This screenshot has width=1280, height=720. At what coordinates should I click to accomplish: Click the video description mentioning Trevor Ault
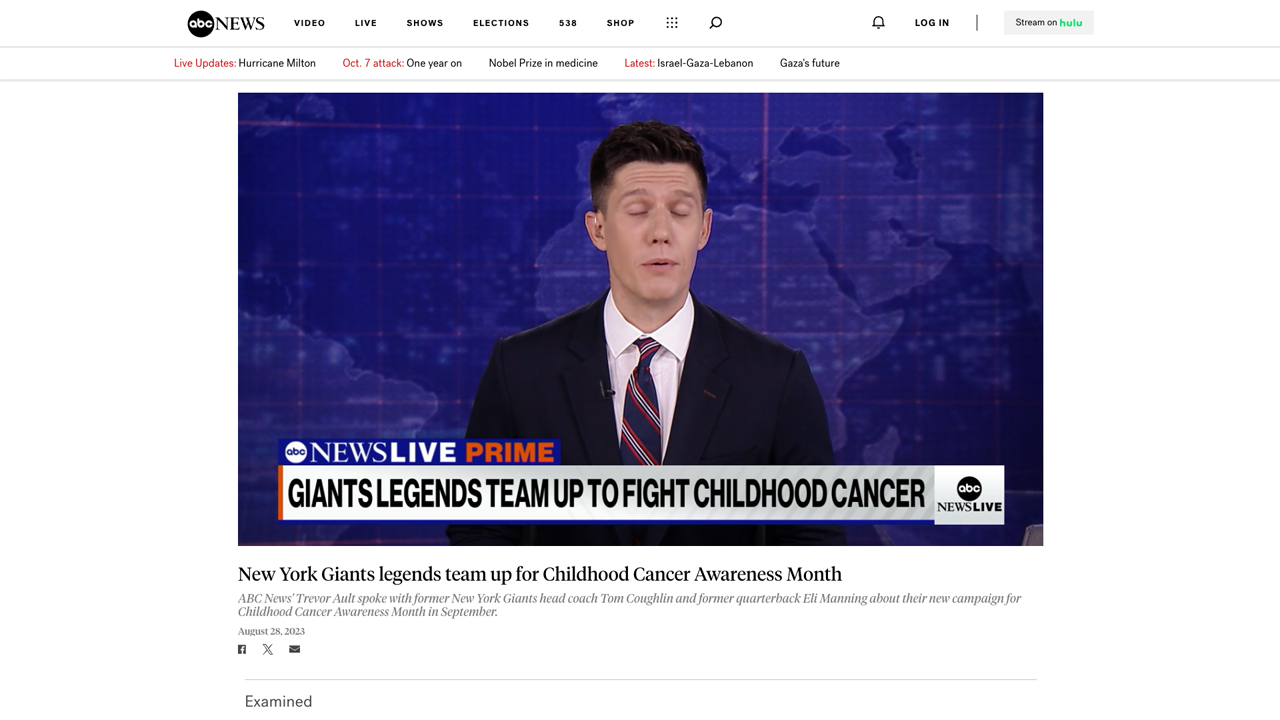[629, 605]
